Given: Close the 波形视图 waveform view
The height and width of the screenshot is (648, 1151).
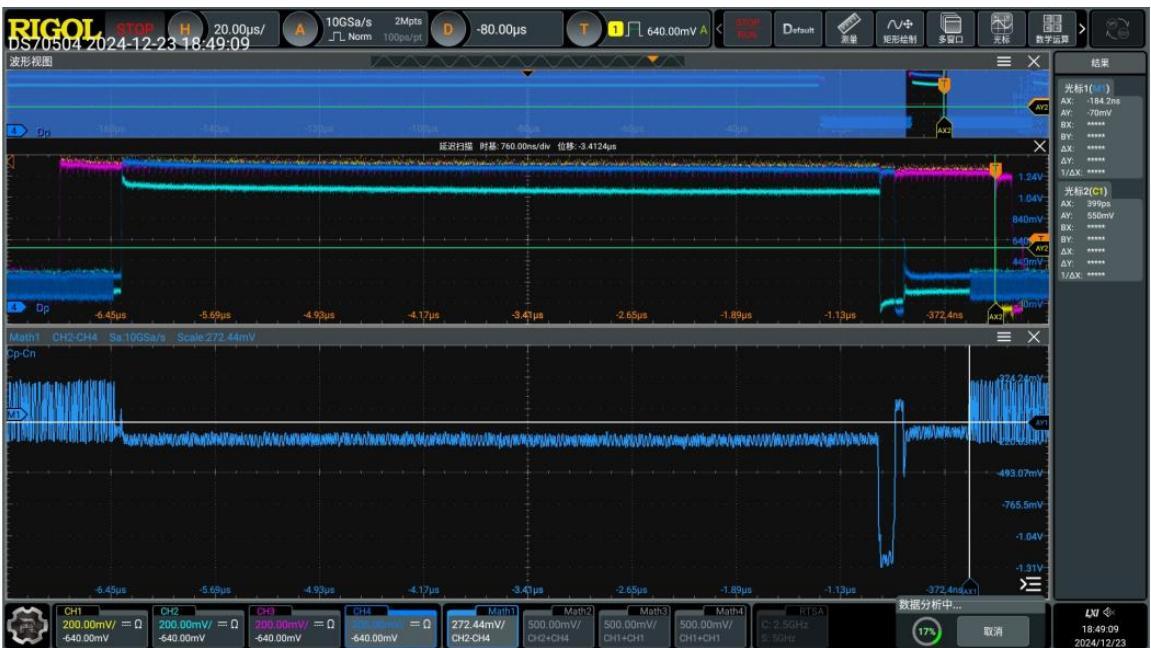Looking at the screenshot, I should (1034, 62).
